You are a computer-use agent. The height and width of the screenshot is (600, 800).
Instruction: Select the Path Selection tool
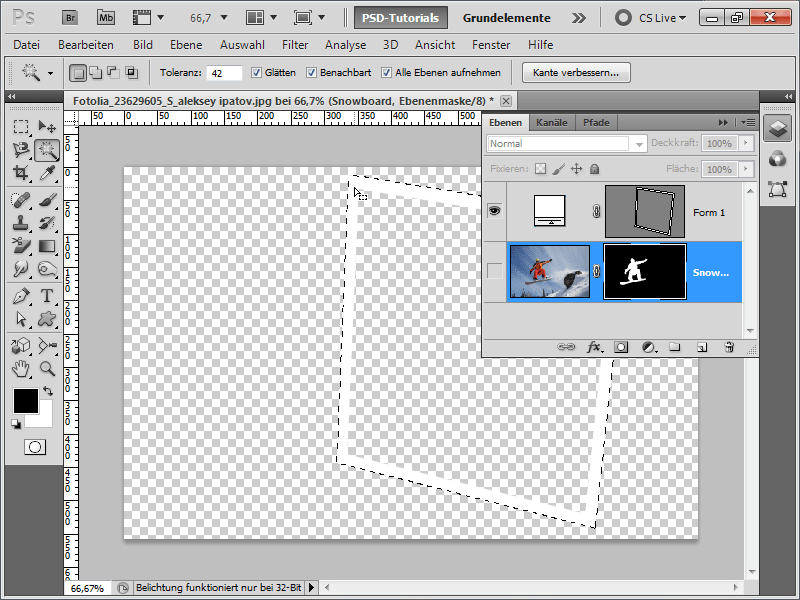[x=21, y=319]
